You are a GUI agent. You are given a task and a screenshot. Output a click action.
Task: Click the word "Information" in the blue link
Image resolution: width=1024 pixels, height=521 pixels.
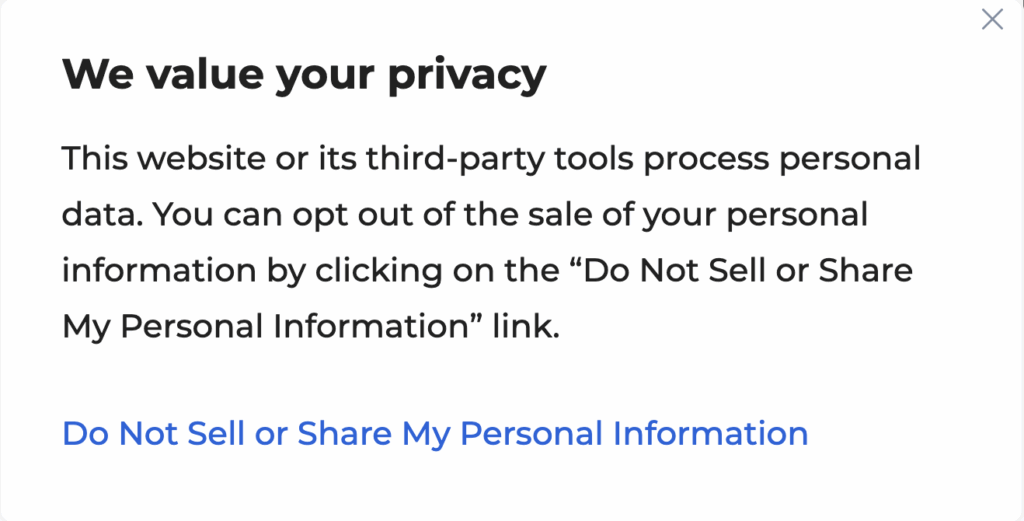pyautogui.click(x=710, y=434)
